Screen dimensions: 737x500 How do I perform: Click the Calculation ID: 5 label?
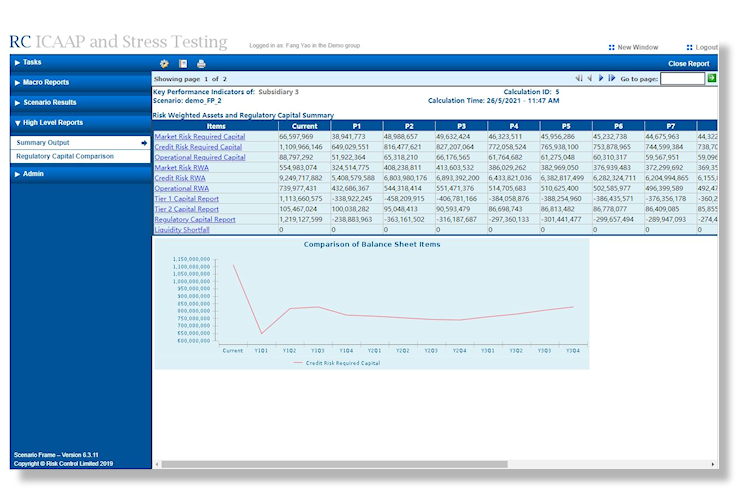point(531,92)
